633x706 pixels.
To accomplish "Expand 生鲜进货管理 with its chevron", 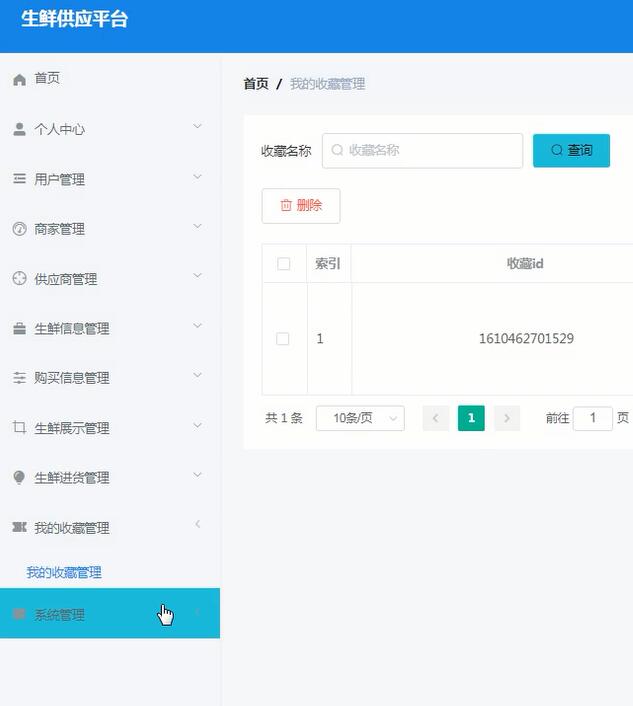I will [197, 475].
